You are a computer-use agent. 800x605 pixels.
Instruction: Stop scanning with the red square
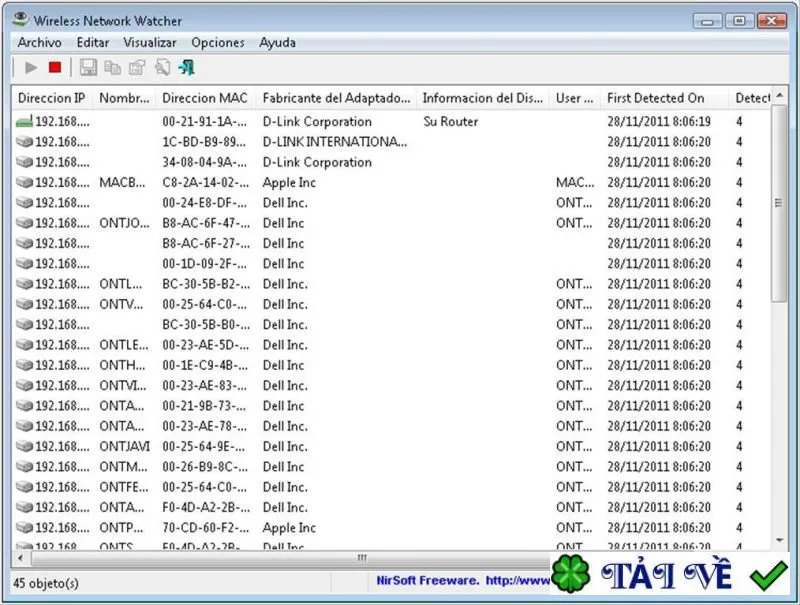55,67
